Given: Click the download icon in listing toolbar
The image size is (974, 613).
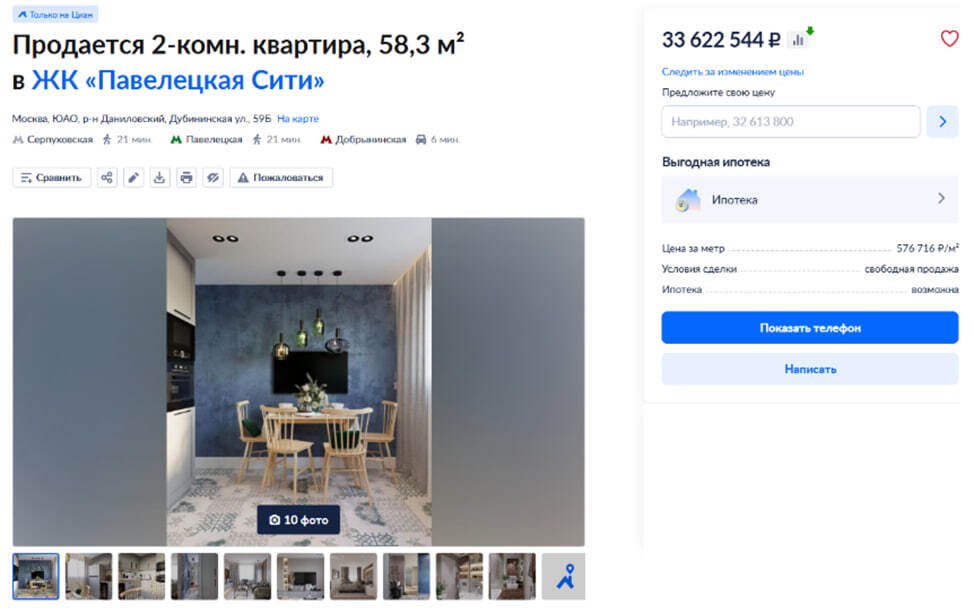Looking at the screenshot, I should coord(160,178).
